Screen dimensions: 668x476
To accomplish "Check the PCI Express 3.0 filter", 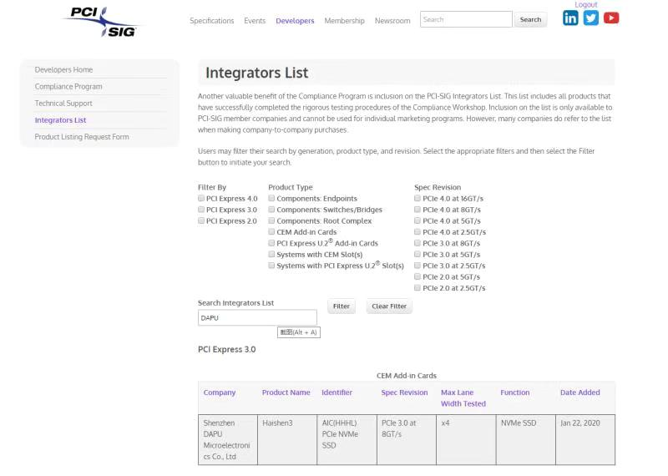I will [201, 209].
